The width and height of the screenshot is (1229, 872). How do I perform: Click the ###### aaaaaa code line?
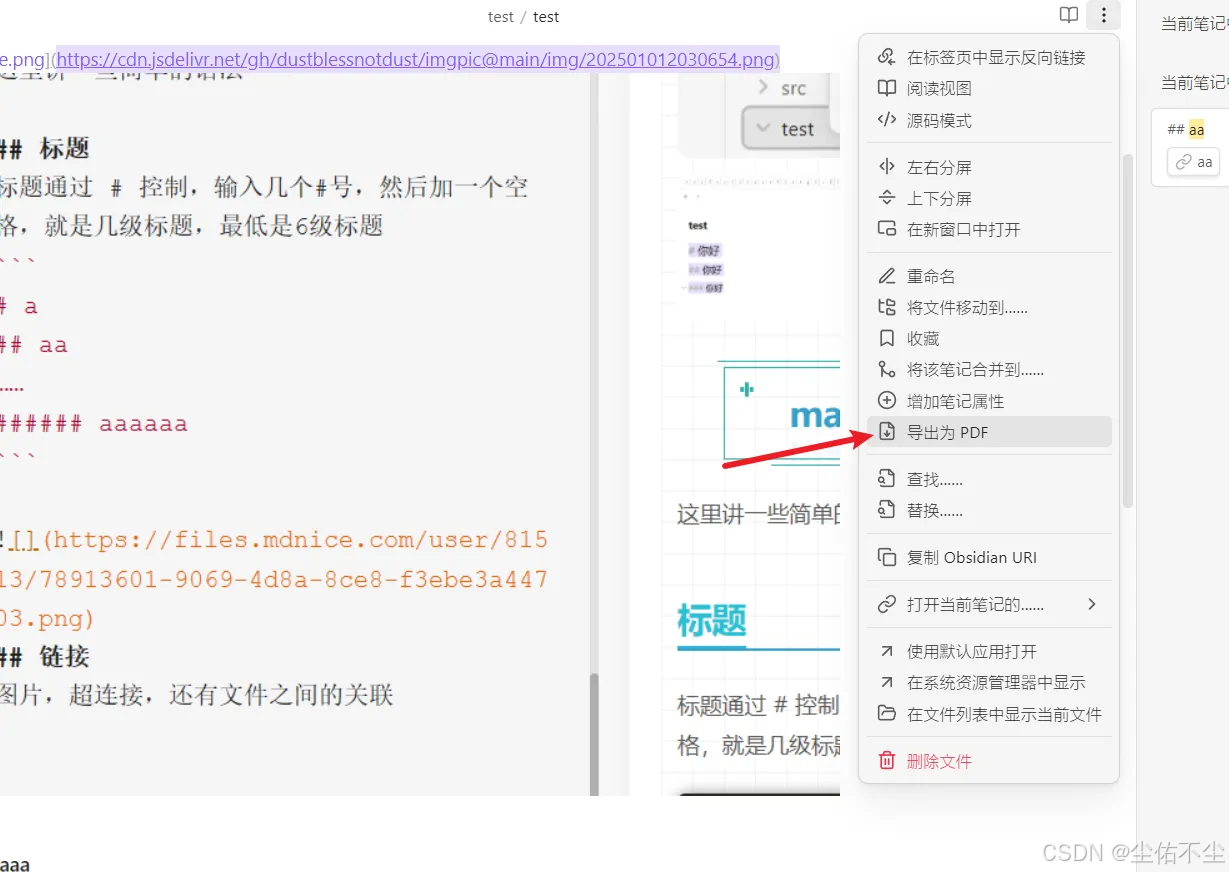pos(93,424)
